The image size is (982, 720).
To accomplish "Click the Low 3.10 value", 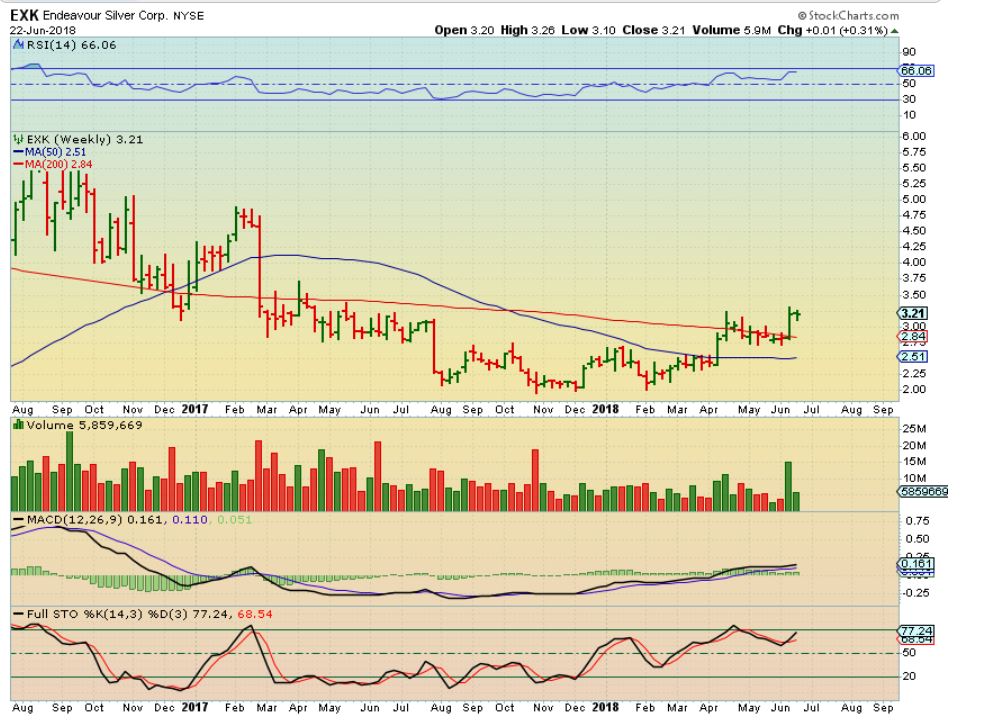I will (589, 30).
